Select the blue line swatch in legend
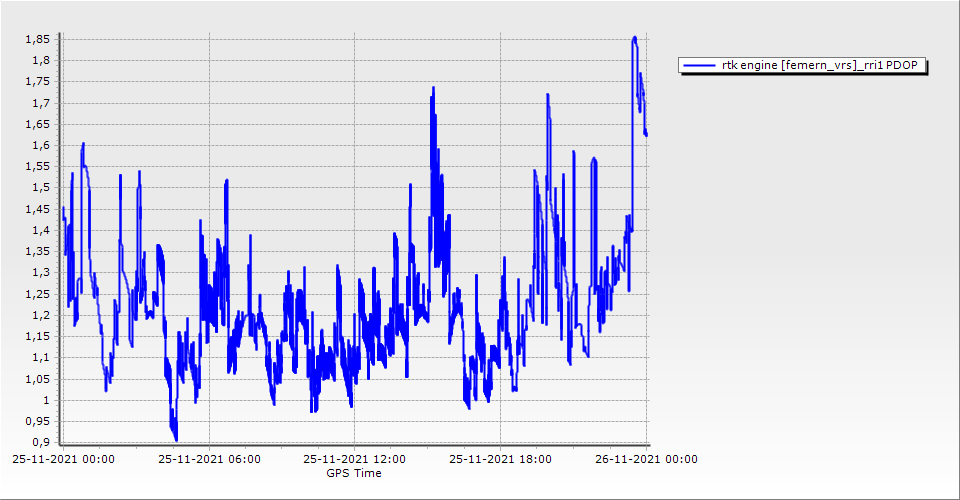The image size is (960, 500). (x=699, y=66)
